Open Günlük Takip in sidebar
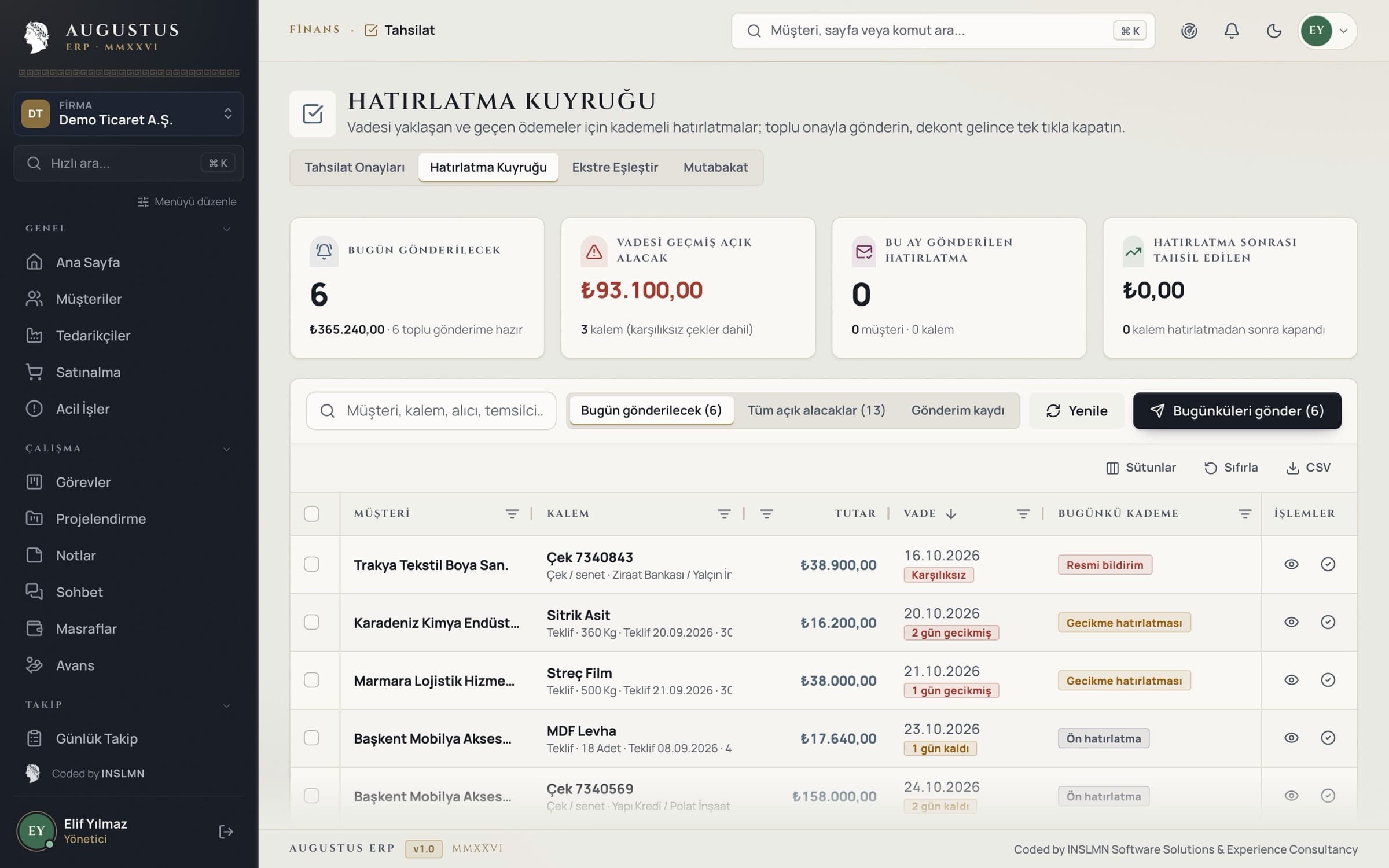 click(x=128, y=738)
